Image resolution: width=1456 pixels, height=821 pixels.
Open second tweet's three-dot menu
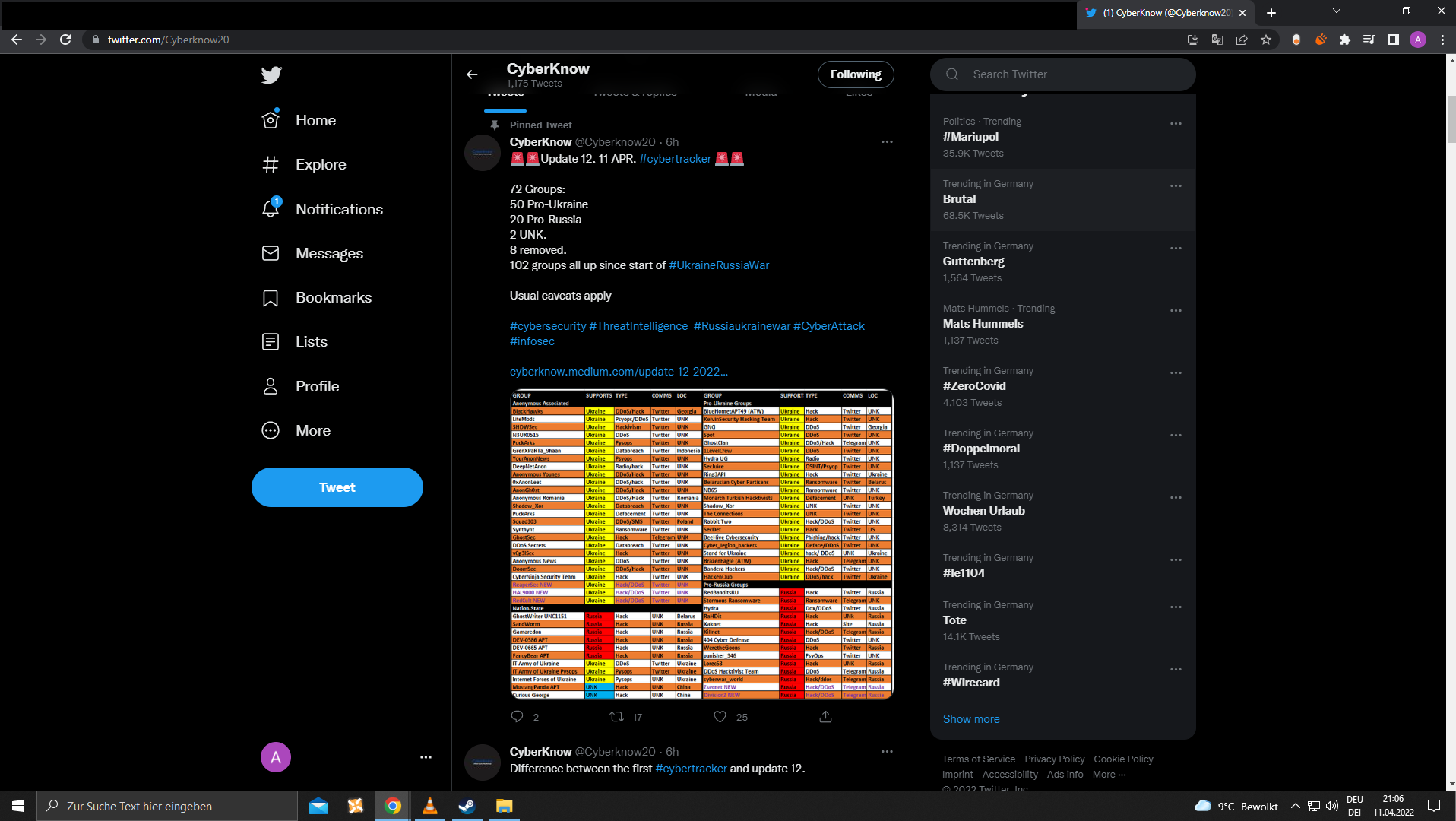pos(887,752)
